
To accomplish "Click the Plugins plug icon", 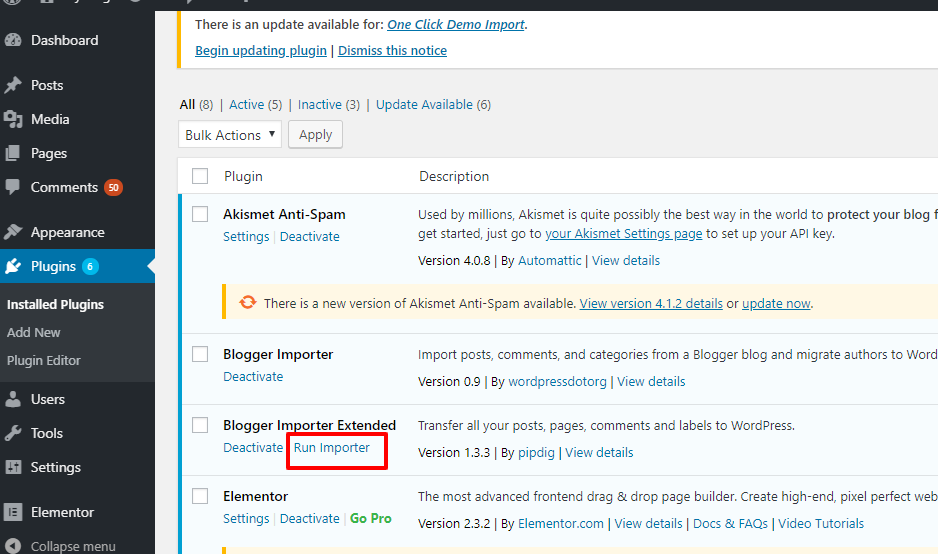I will (x=13, y=266).
